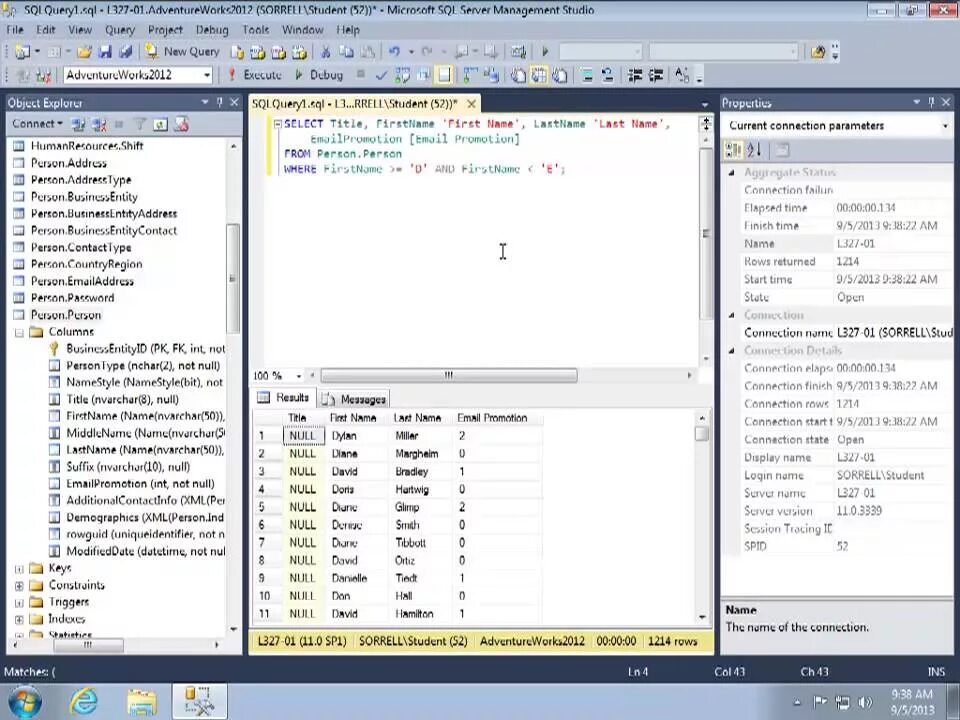The height and width of the screenshot is (720, 960).
Task: Click the New Project icon
Action: [x=23, y=52]
